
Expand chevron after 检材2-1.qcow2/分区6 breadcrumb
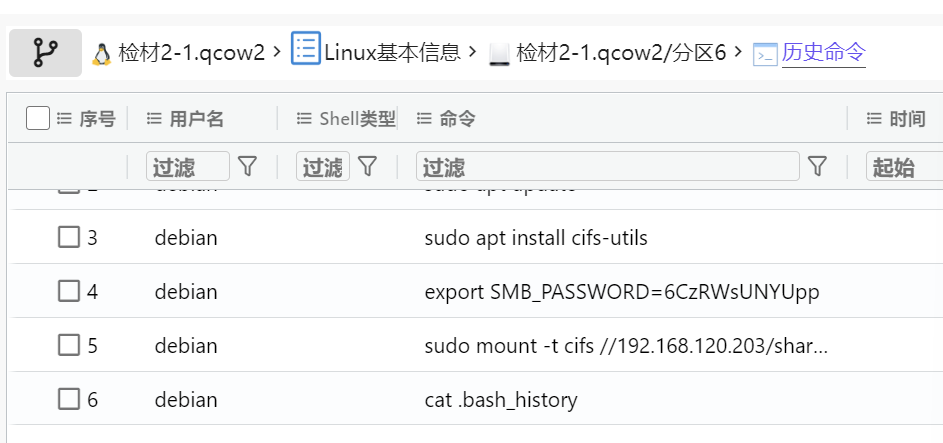738,52
